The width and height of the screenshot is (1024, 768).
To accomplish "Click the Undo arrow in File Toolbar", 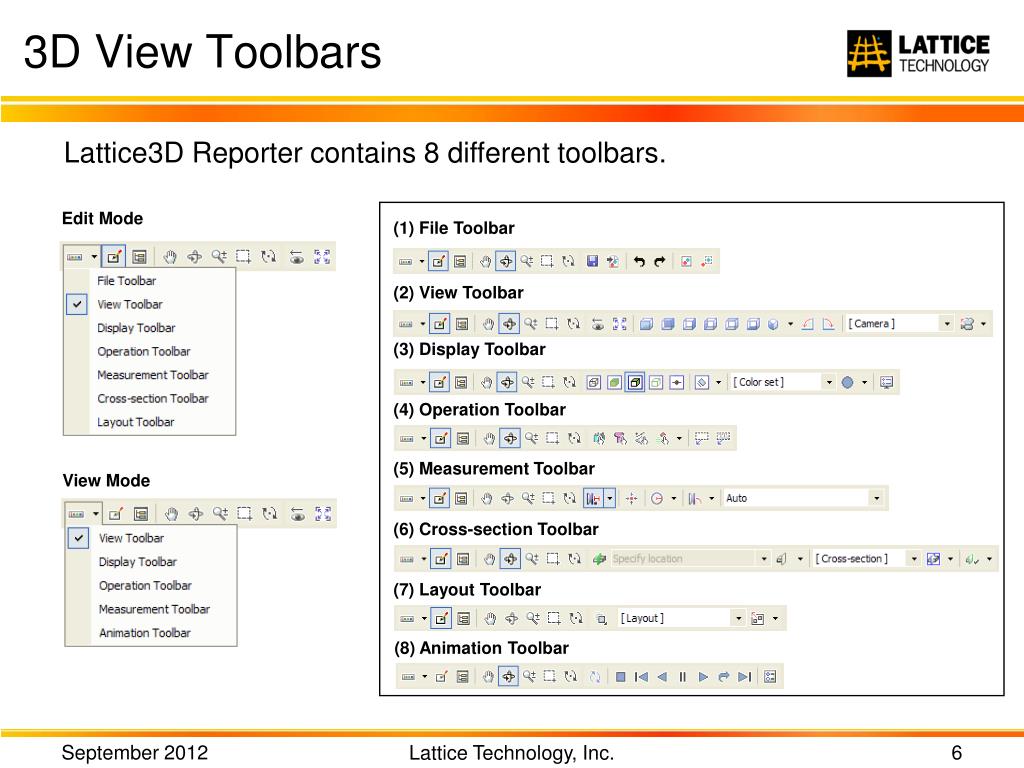I will pyautogui.click(x=639, y=261).
